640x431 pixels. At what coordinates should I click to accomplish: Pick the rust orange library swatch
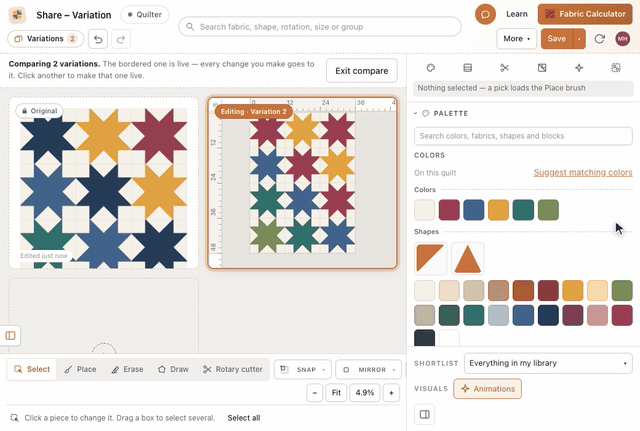[523, 290]
